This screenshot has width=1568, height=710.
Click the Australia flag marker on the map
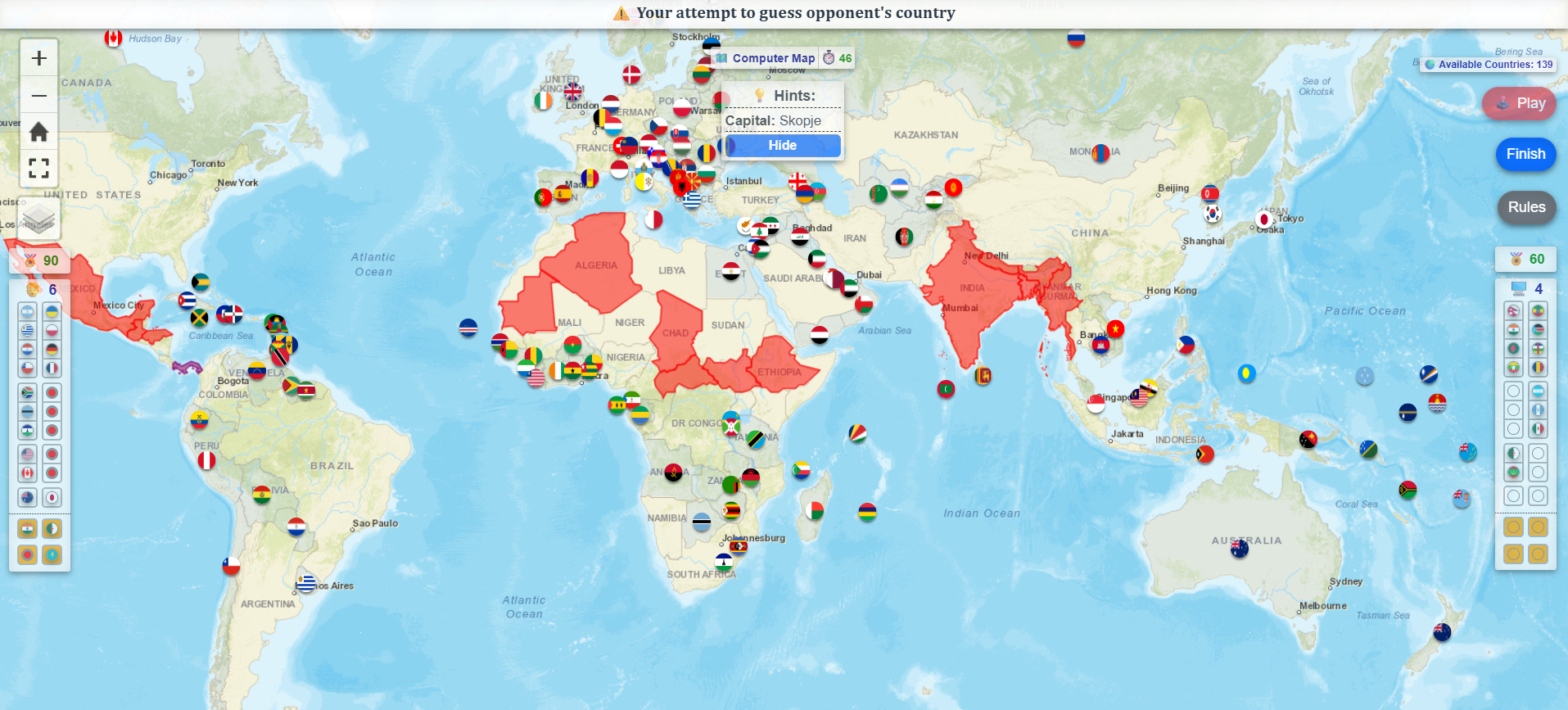tap(1240, 549)
